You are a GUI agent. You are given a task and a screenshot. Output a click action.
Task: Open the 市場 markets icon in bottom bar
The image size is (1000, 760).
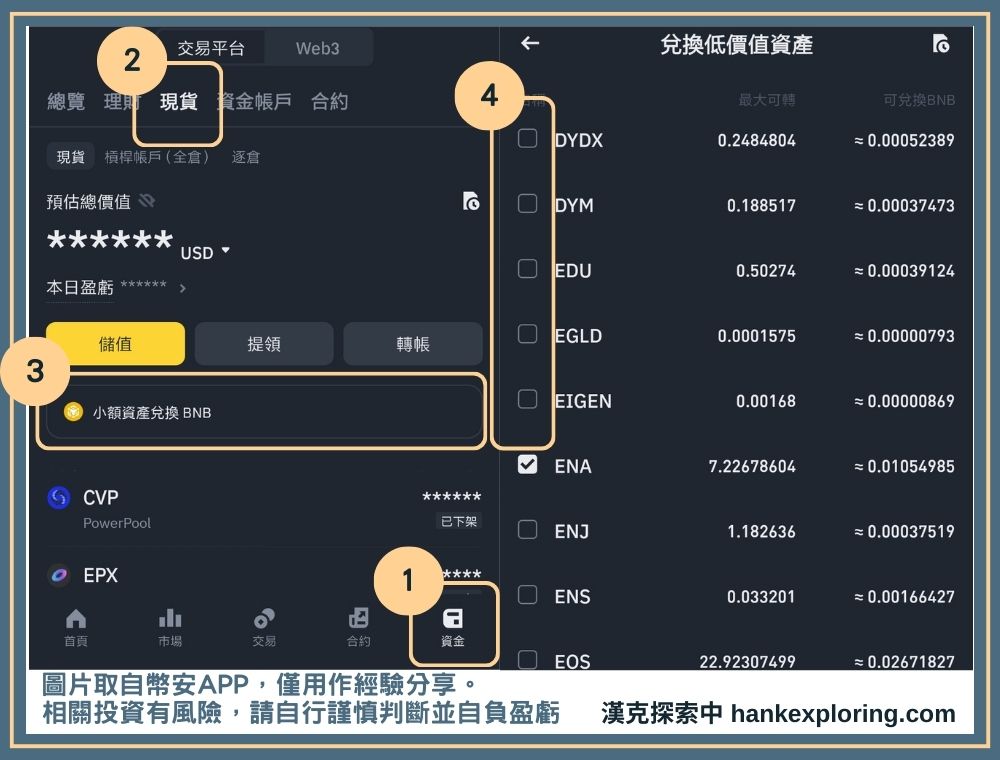[x=170, y=626]
